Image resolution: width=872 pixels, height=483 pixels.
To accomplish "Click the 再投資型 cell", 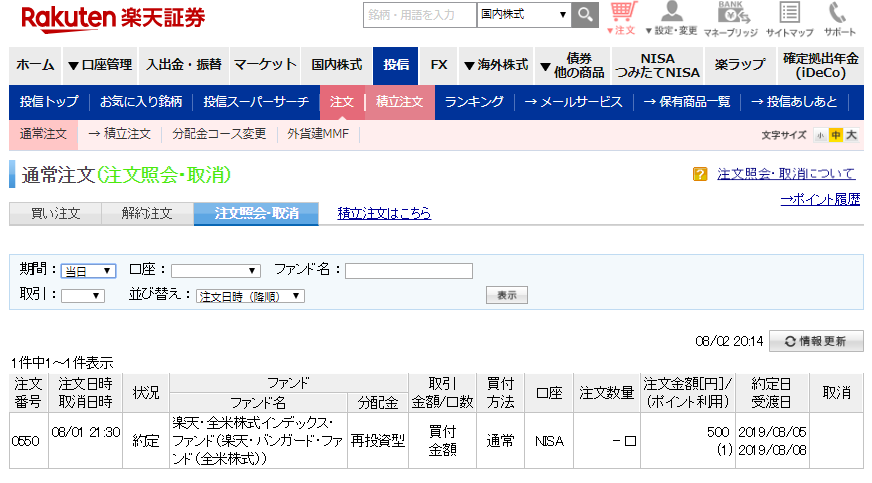I will pos(378,441).
